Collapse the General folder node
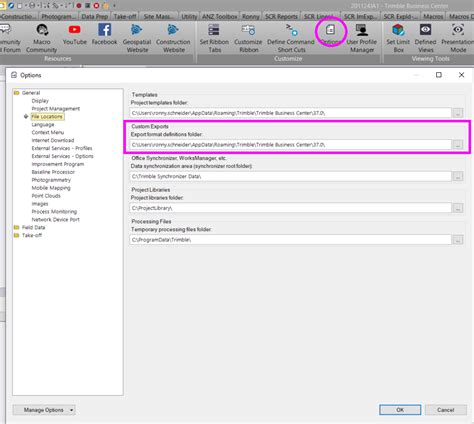This screenshot has height=424, width=474. point(16,93)
